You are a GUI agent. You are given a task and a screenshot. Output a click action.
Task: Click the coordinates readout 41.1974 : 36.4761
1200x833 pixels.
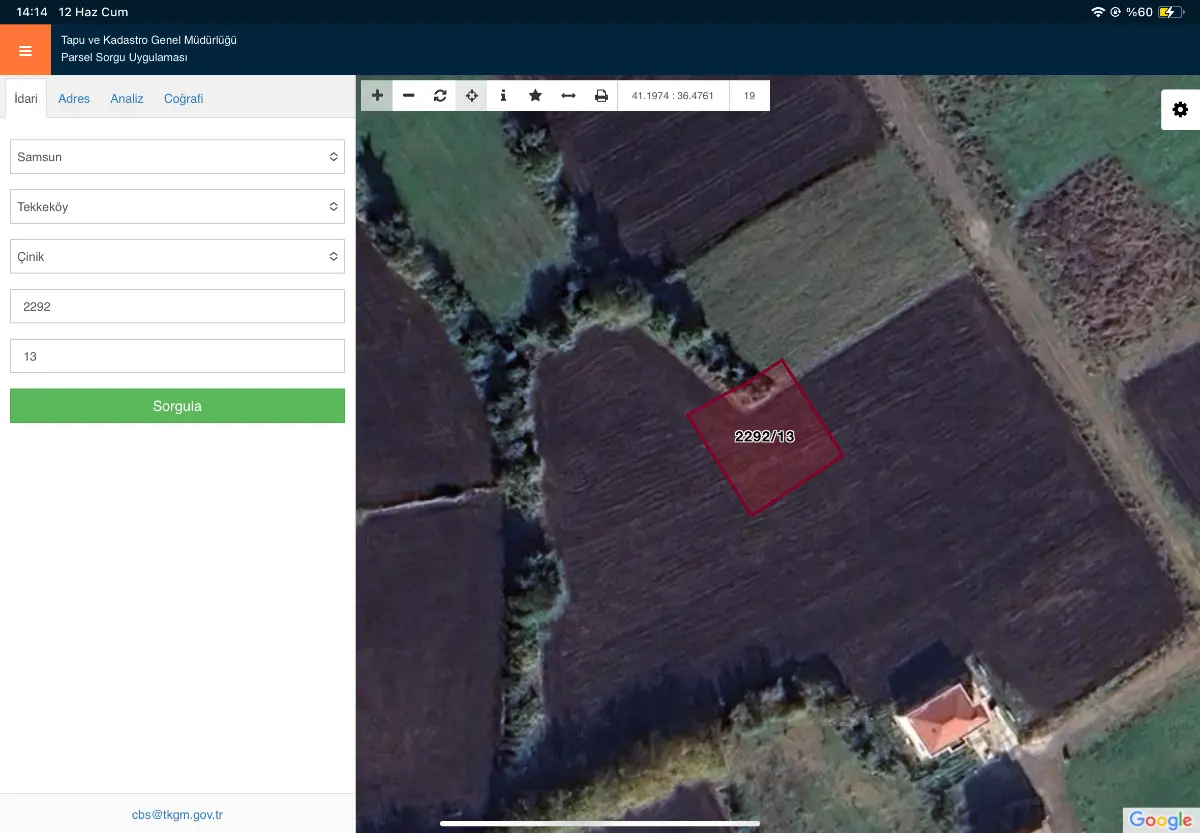(x=673, y=96)
